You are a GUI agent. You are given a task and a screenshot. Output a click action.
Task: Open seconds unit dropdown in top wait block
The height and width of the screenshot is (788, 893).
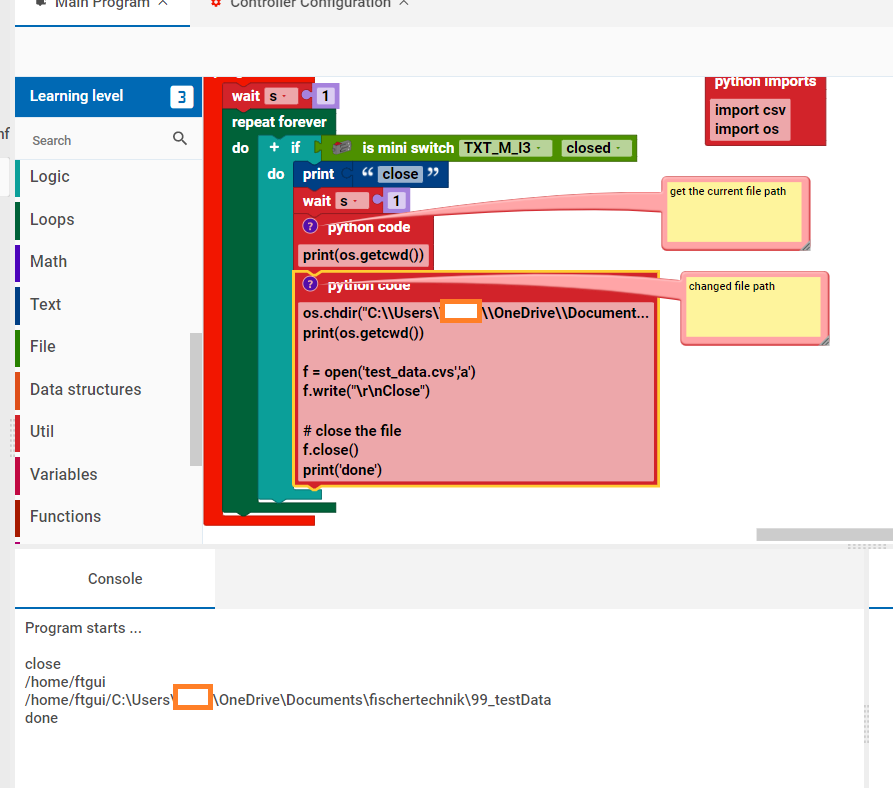(281, 96)
